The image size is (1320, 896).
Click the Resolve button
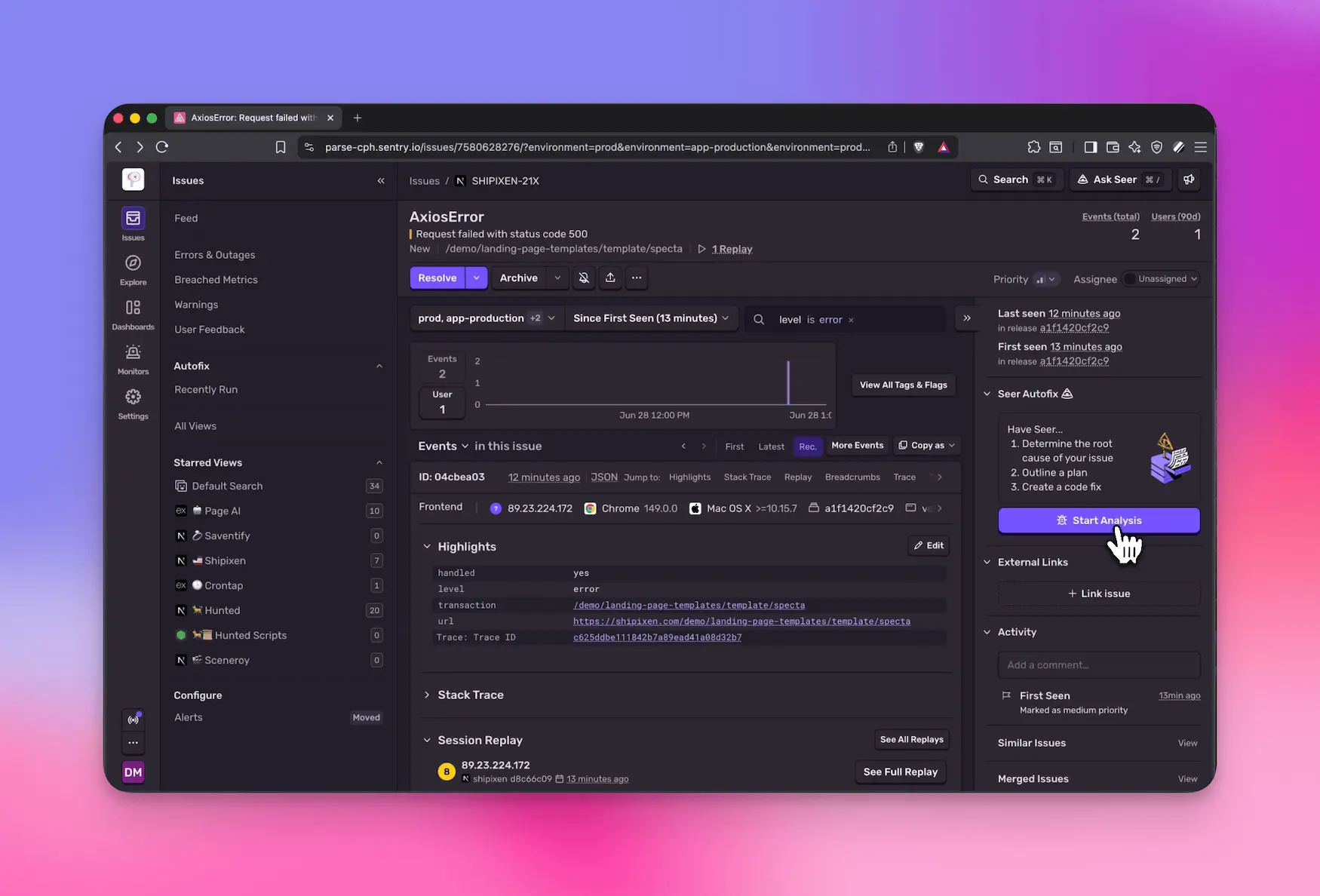(437, 278)
